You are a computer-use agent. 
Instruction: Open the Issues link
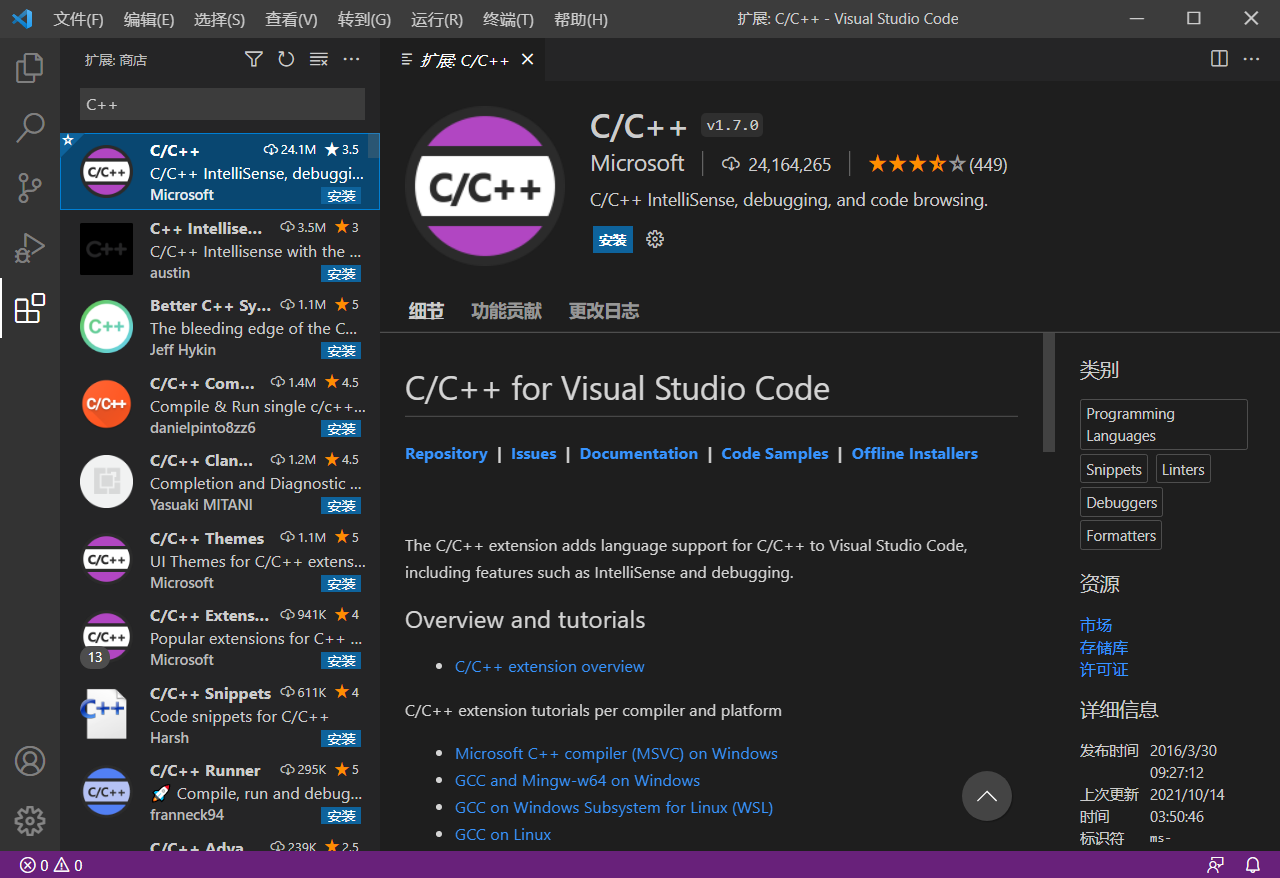tap(533, 453)
